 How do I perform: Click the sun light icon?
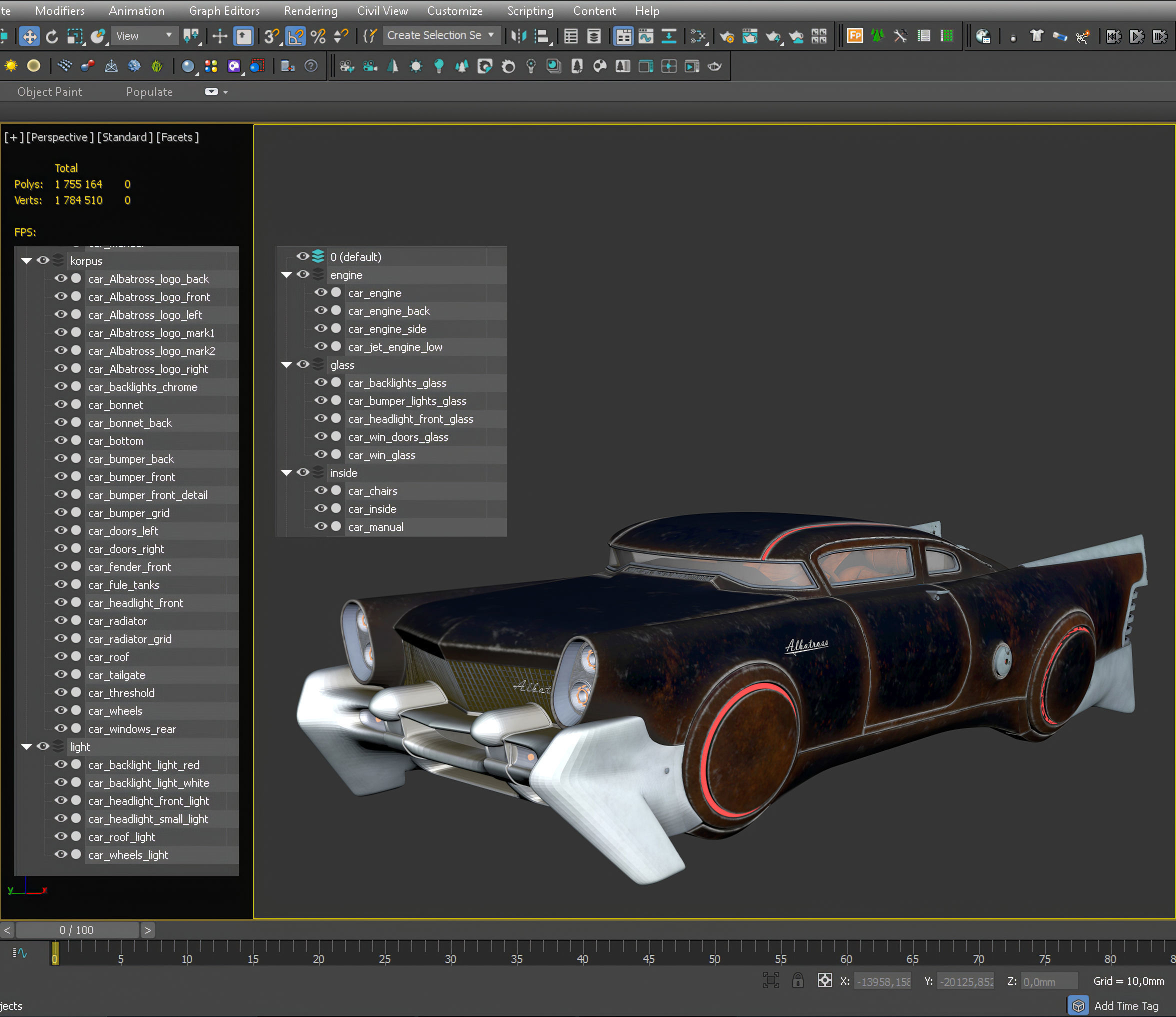tap(11, 66)
